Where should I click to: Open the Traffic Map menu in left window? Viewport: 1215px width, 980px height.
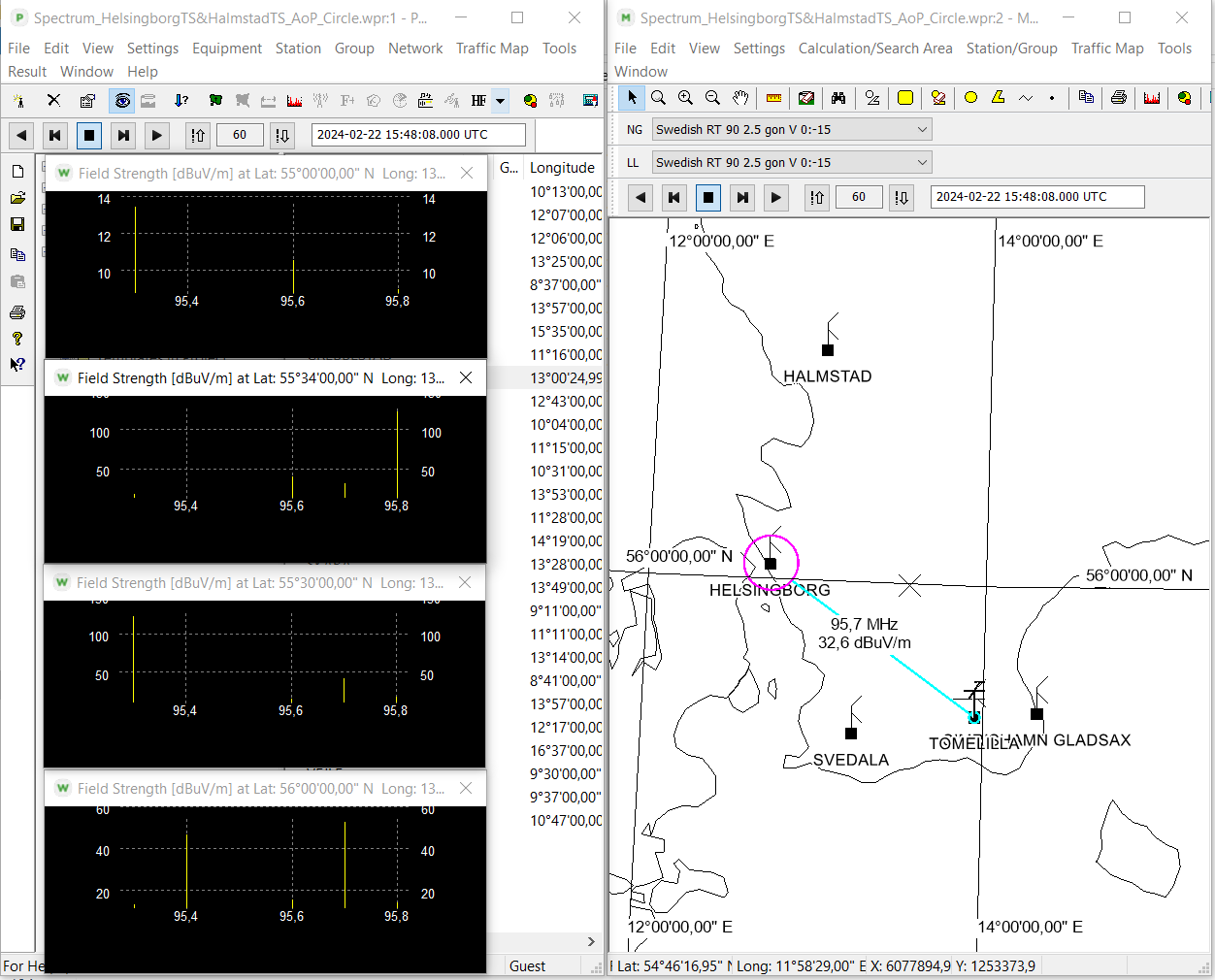(x=492, y=49)
